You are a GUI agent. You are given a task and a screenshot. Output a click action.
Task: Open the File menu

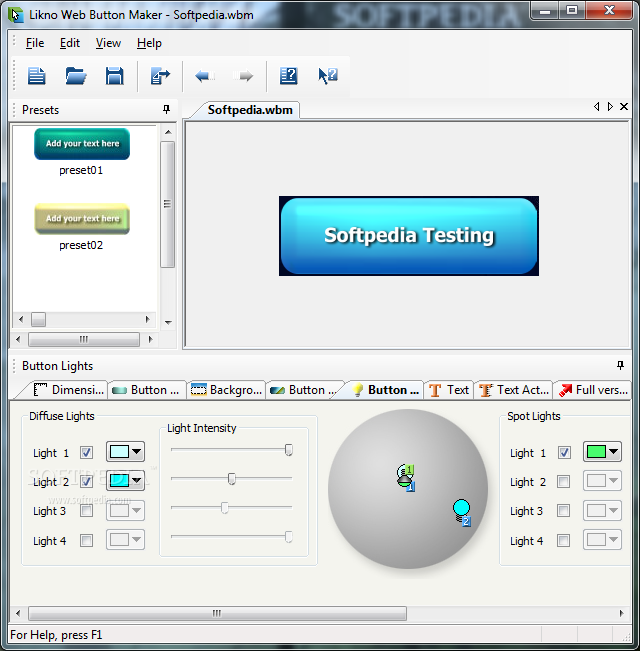point(35,43)
